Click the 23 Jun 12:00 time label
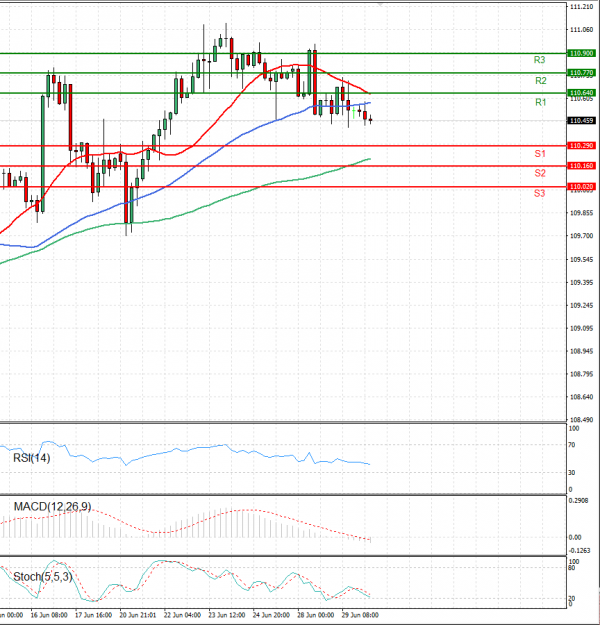The image size is (600, 625). click(226, 615)
